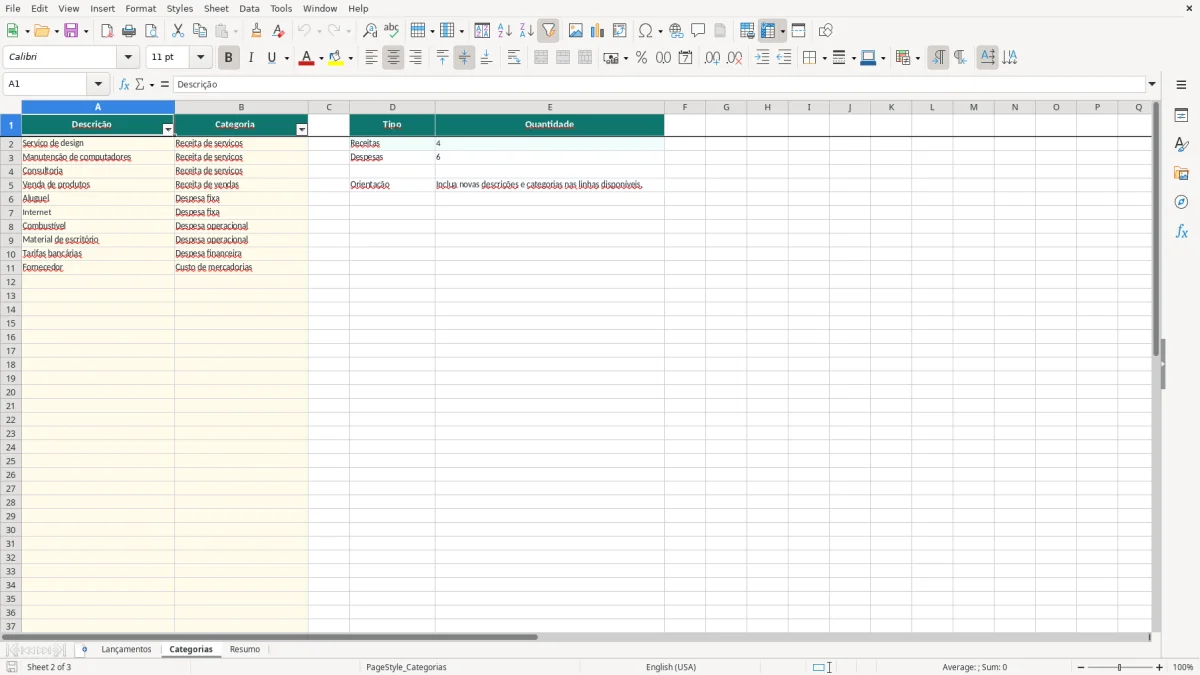This screenshot has width=1200, height=675.
Task: Toggle Bold formatting
Action: coord(228,58)
